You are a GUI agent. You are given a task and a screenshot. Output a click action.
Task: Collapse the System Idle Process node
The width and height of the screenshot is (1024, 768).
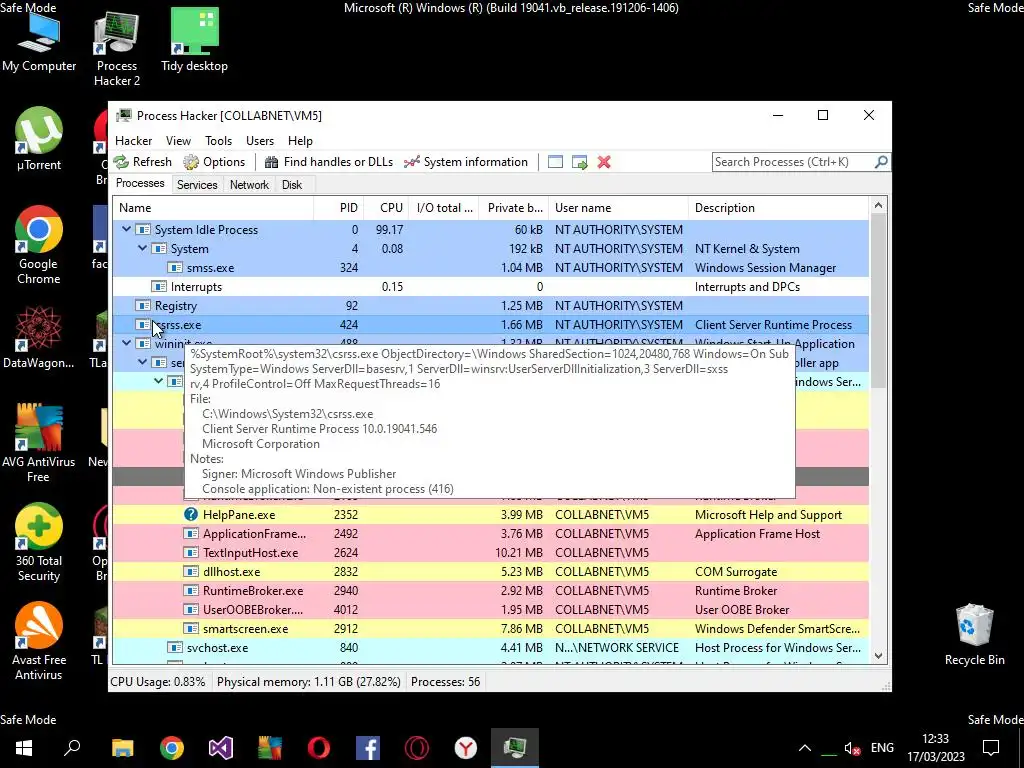[x=127, y=229]
